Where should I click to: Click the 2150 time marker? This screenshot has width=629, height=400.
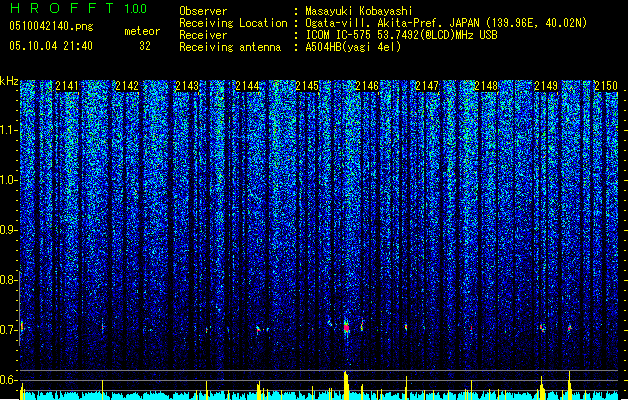pos(606,86)
